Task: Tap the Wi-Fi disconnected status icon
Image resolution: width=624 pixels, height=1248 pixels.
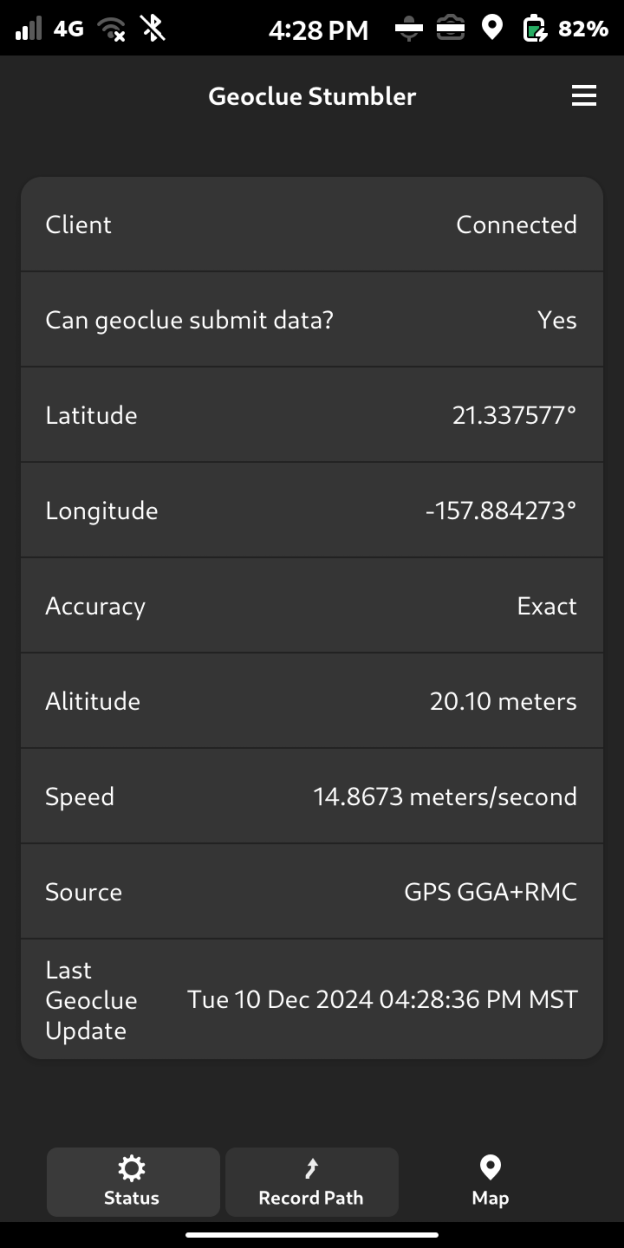Action: 111,29
